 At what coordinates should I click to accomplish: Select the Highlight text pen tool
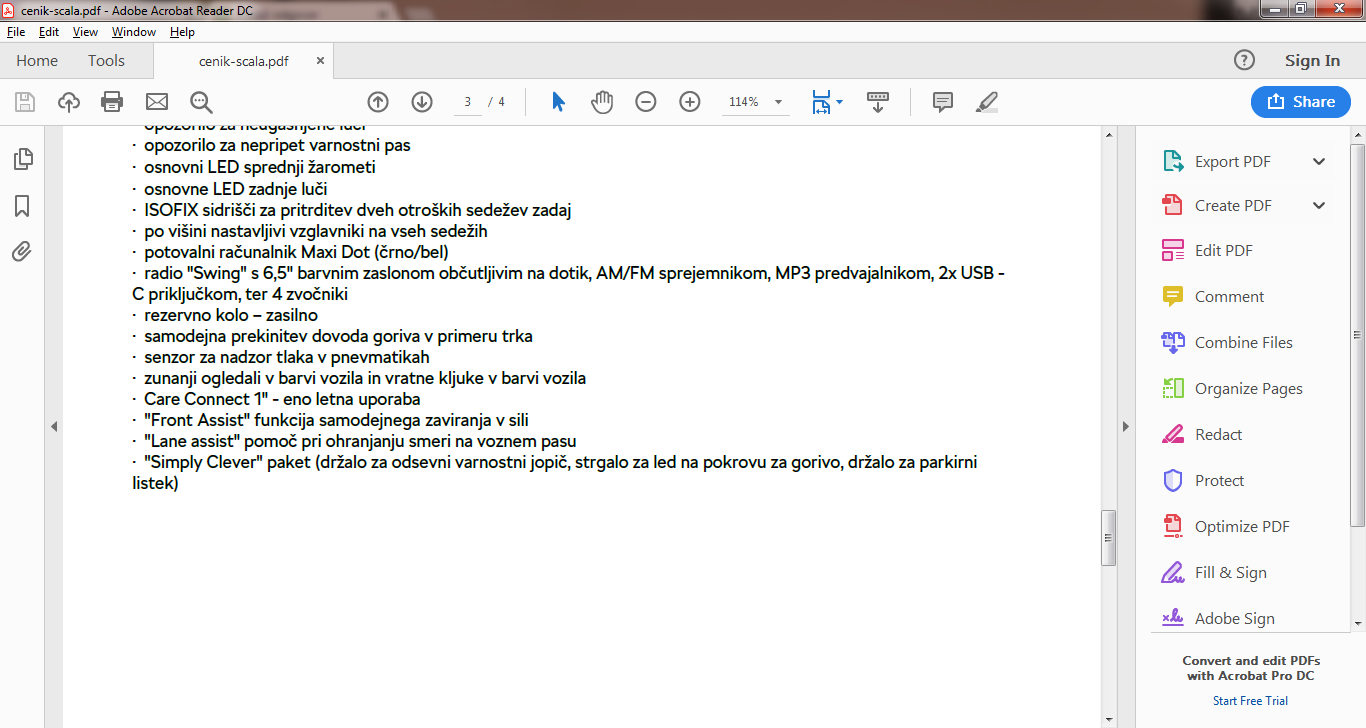pos(986,101)
